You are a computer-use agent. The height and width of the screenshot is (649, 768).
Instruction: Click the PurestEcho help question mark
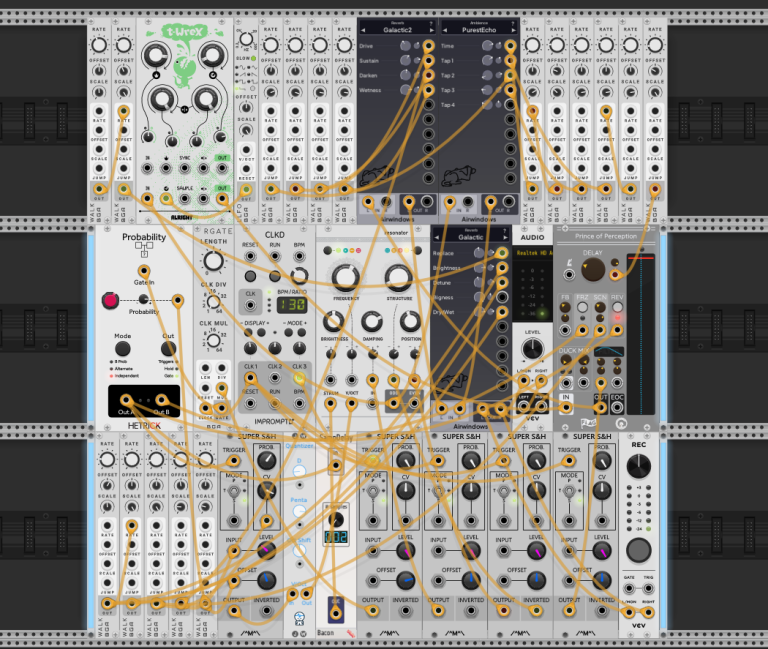coord(513,23)
